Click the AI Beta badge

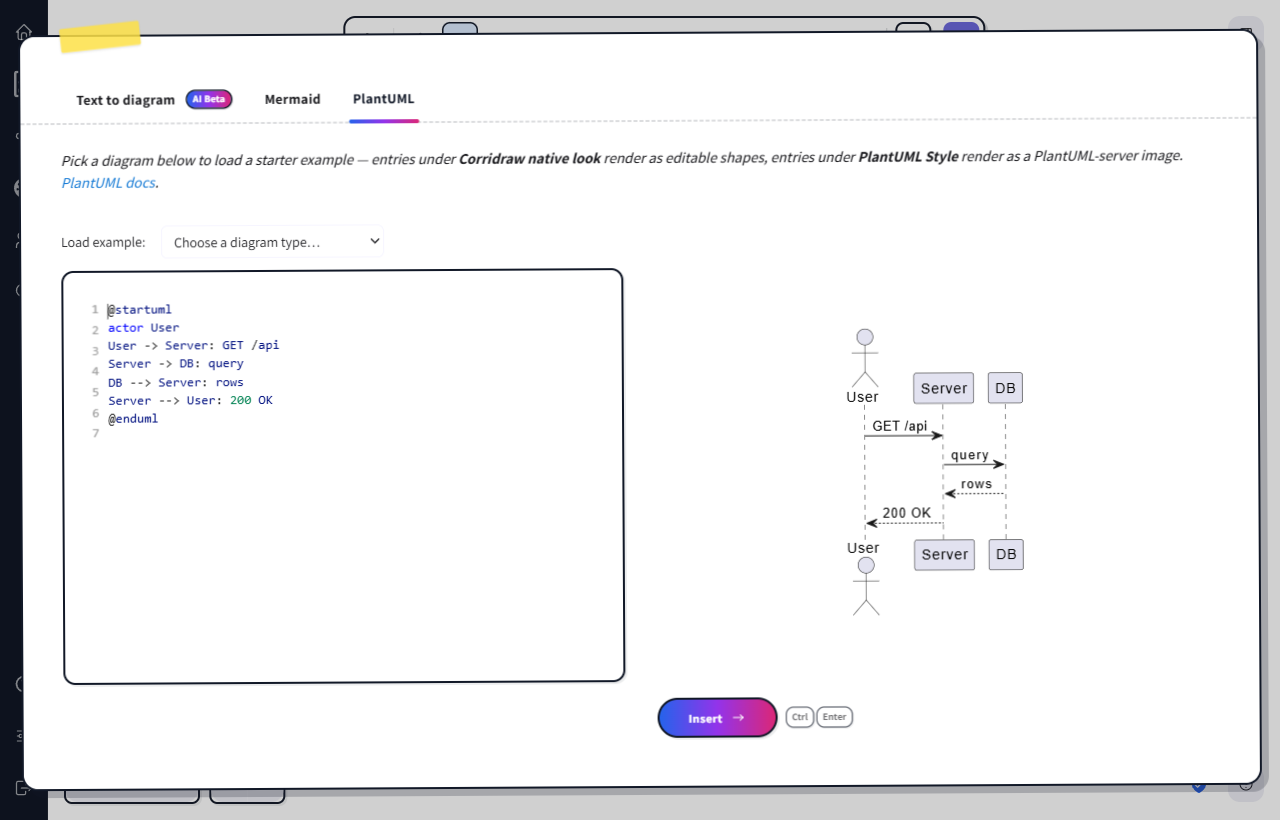tap(209, 99)
